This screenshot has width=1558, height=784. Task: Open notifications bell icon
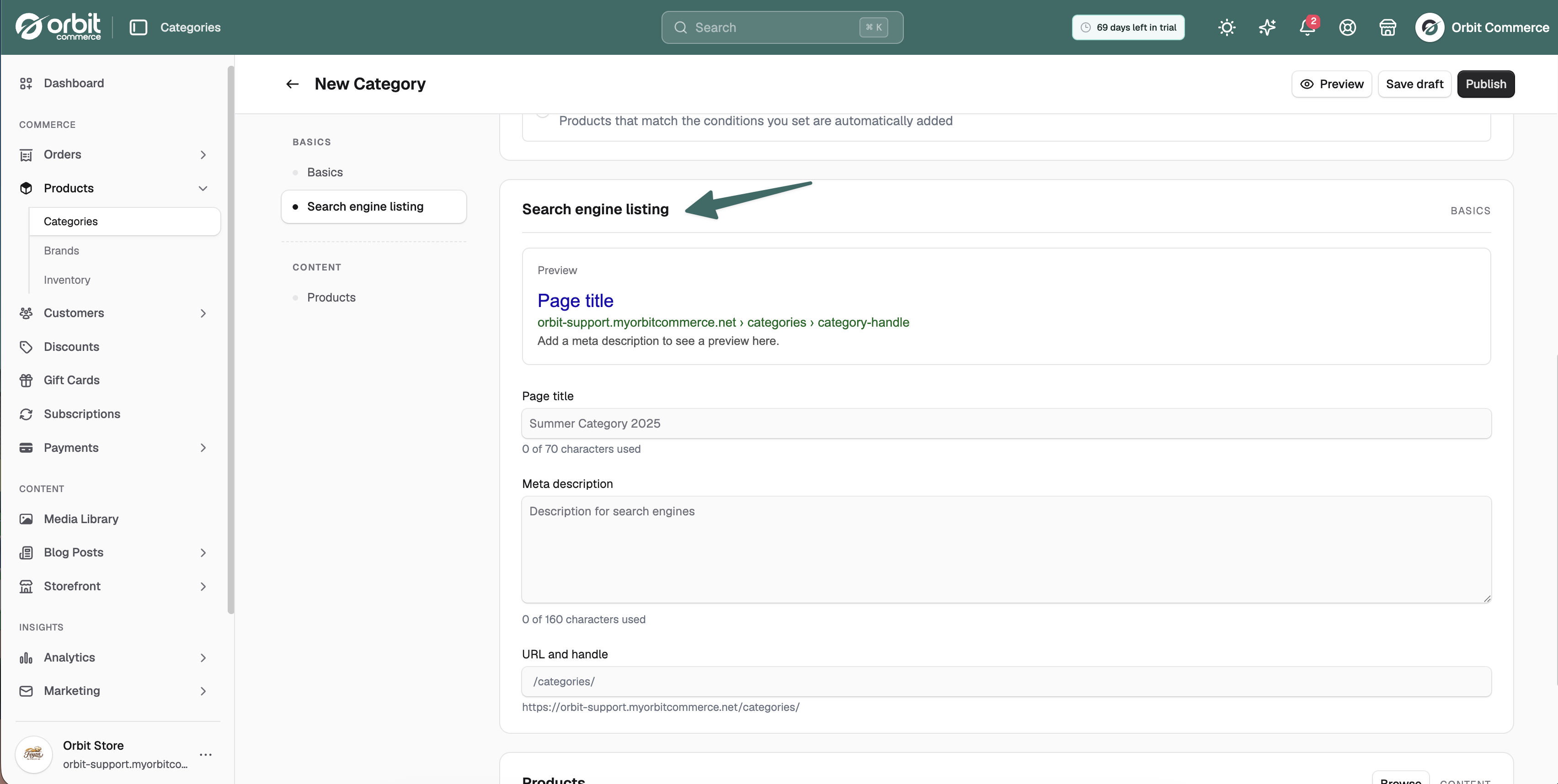(1307, 27)
